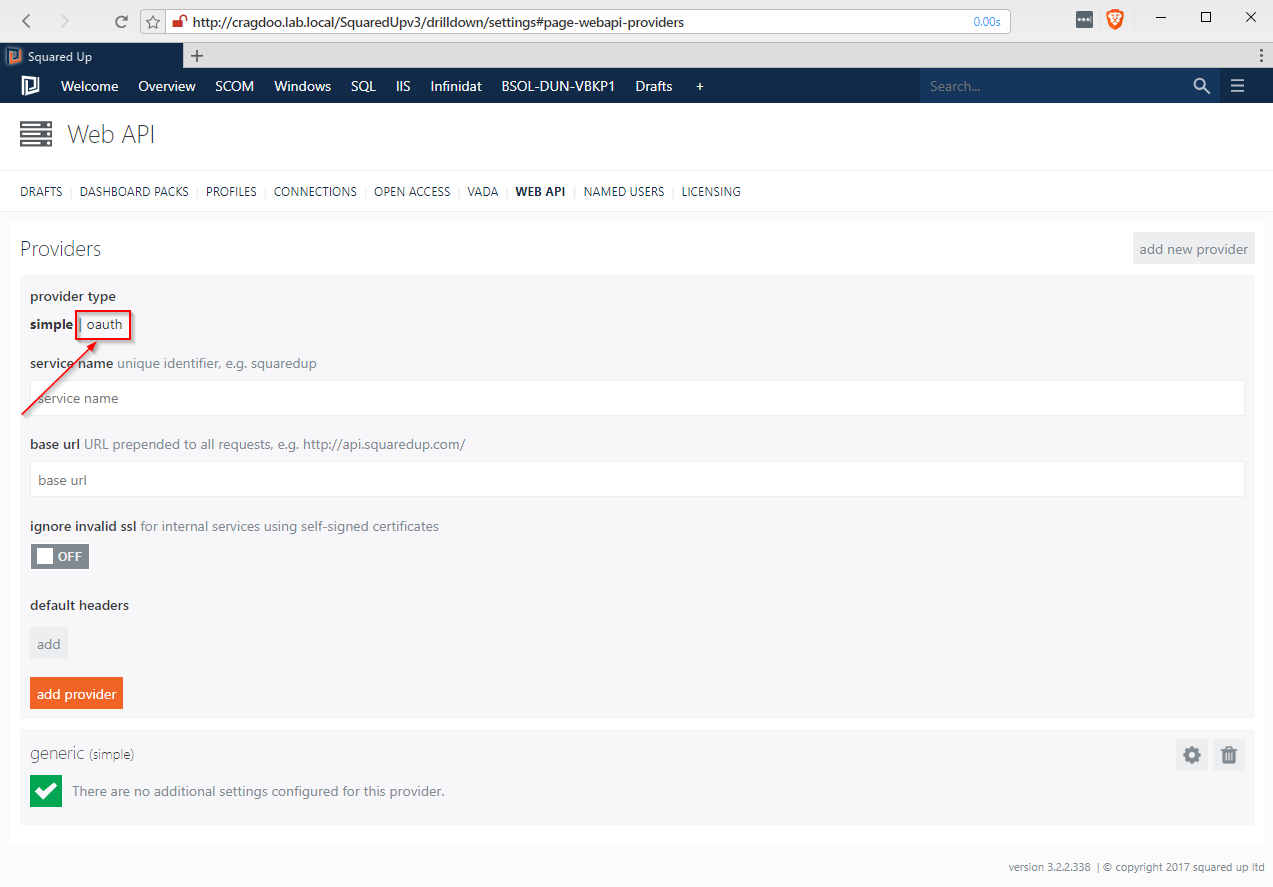Switch to the VADA tab

(x=483, y=191)
